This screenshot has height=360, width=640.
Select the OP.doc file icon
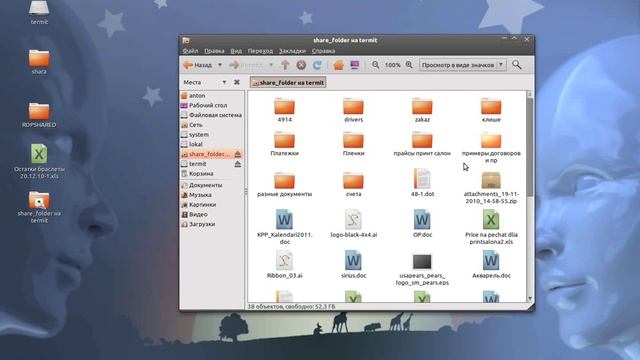coord(422,220)
